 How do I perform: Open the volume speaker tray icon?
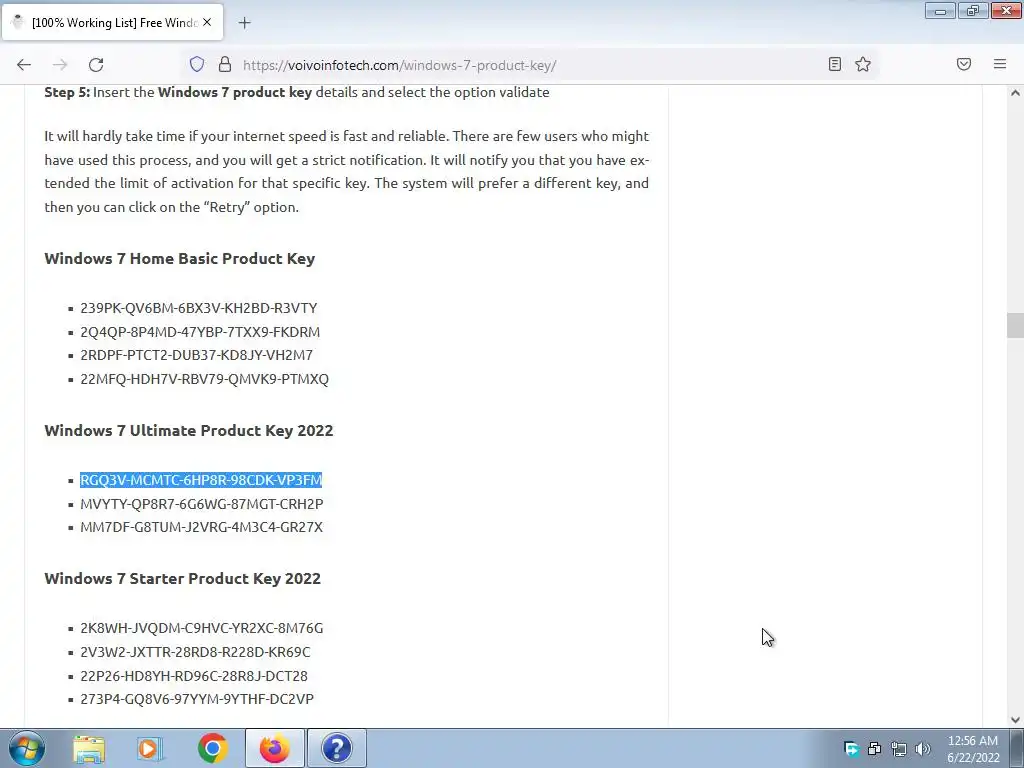(923, 748)
